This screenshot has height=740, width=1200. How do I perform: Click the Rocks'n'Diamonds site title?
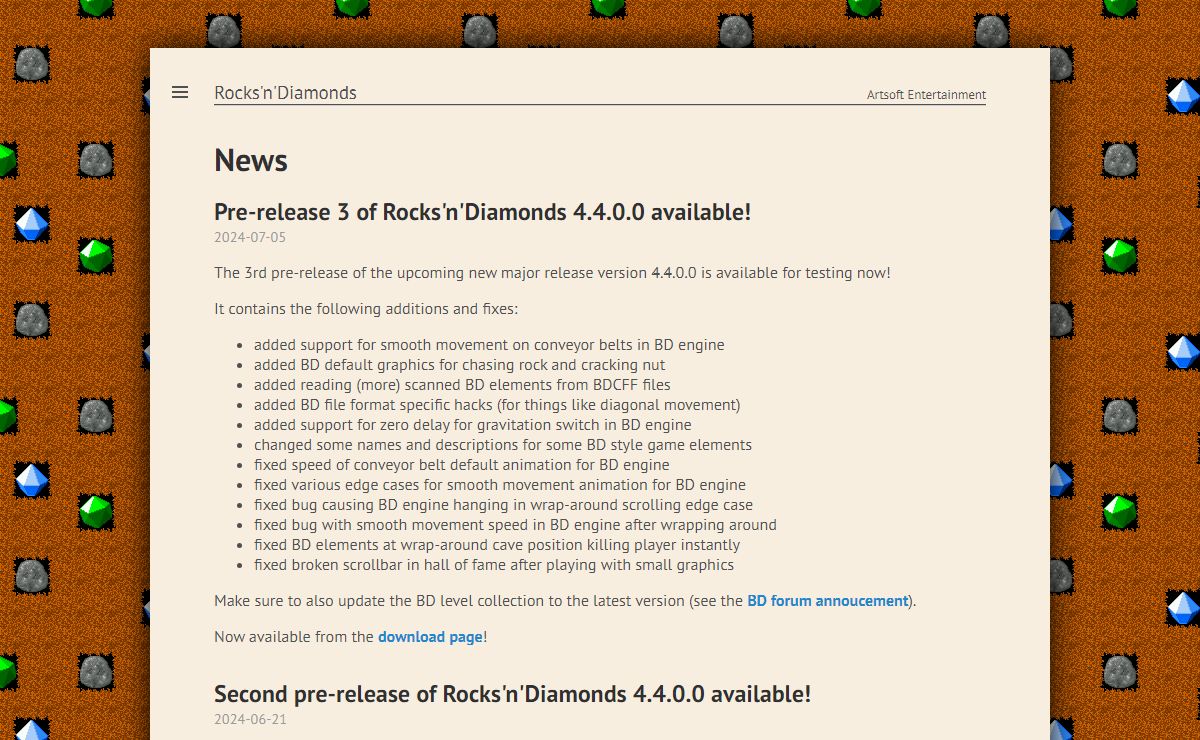click(x=285, y=93)
